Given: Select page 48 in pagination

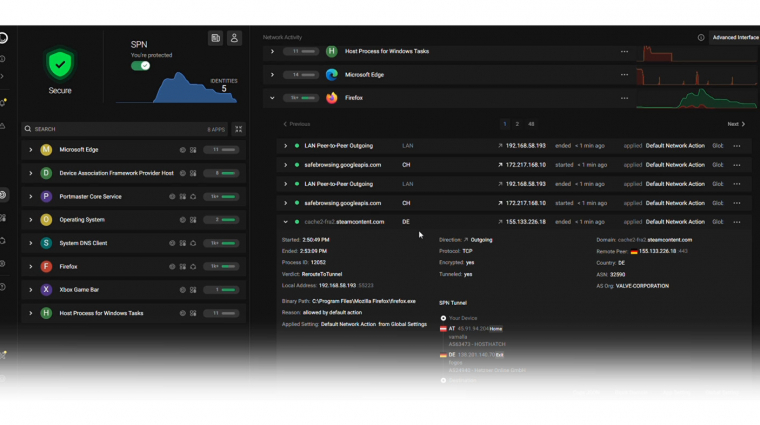Looking at the screenshot, I should point(531,124).
